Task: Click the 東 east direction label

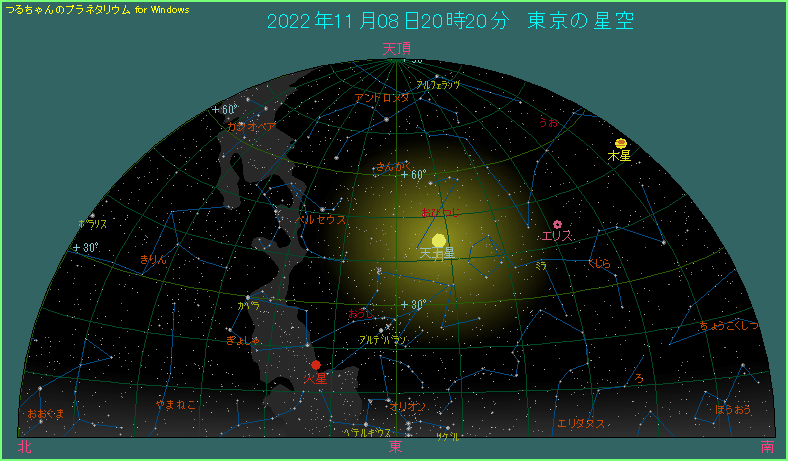Action: (x=396, y=446)
